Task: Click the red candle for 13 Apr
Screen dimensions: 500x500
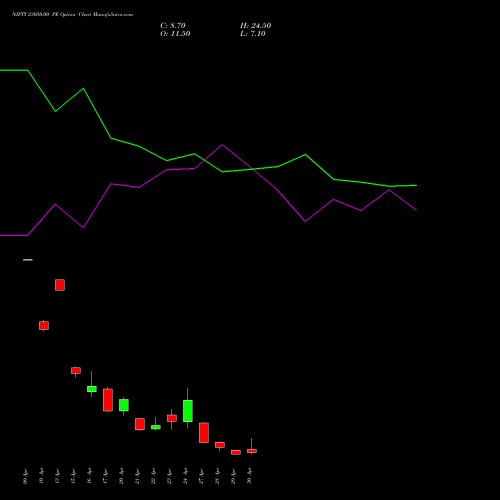Action: [60, 285]
